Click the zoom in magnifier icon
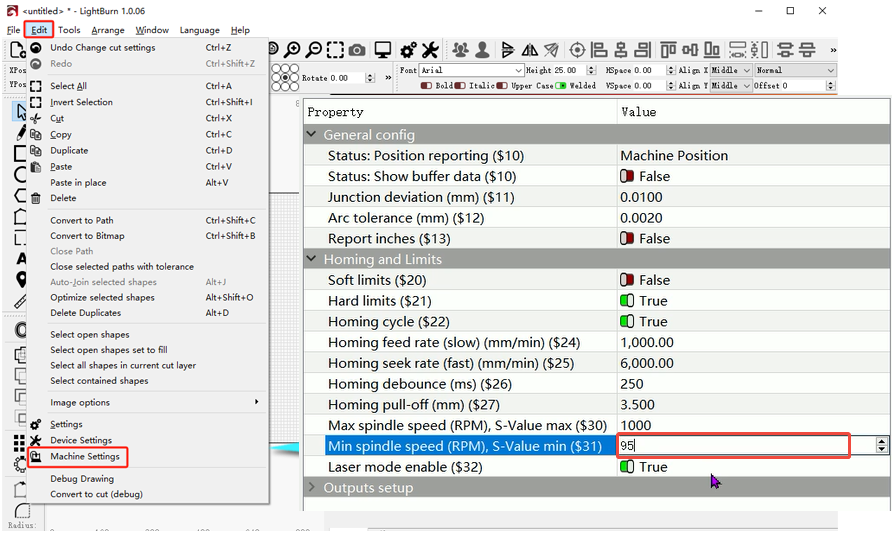Image resolution: width=892 pixels, height=538 pixels. [292, 50]
